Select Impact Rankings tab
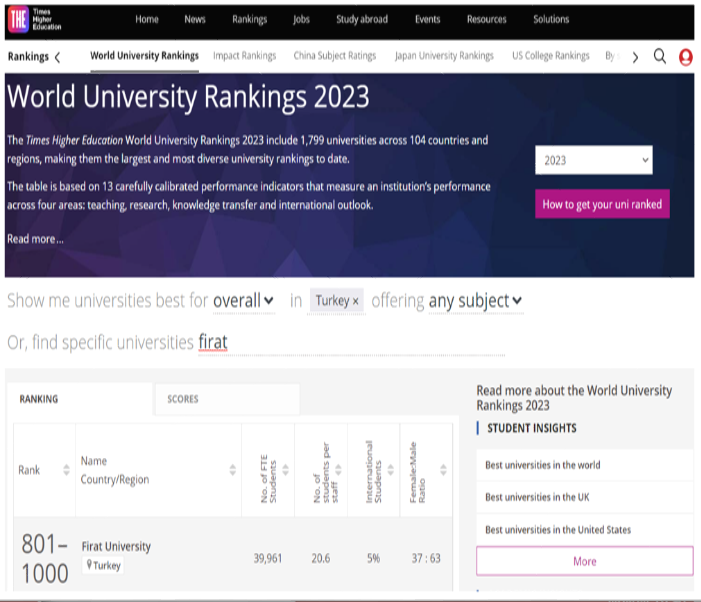Image resolution: width=701 pixels, height=602 pixels. click(245, 56)
